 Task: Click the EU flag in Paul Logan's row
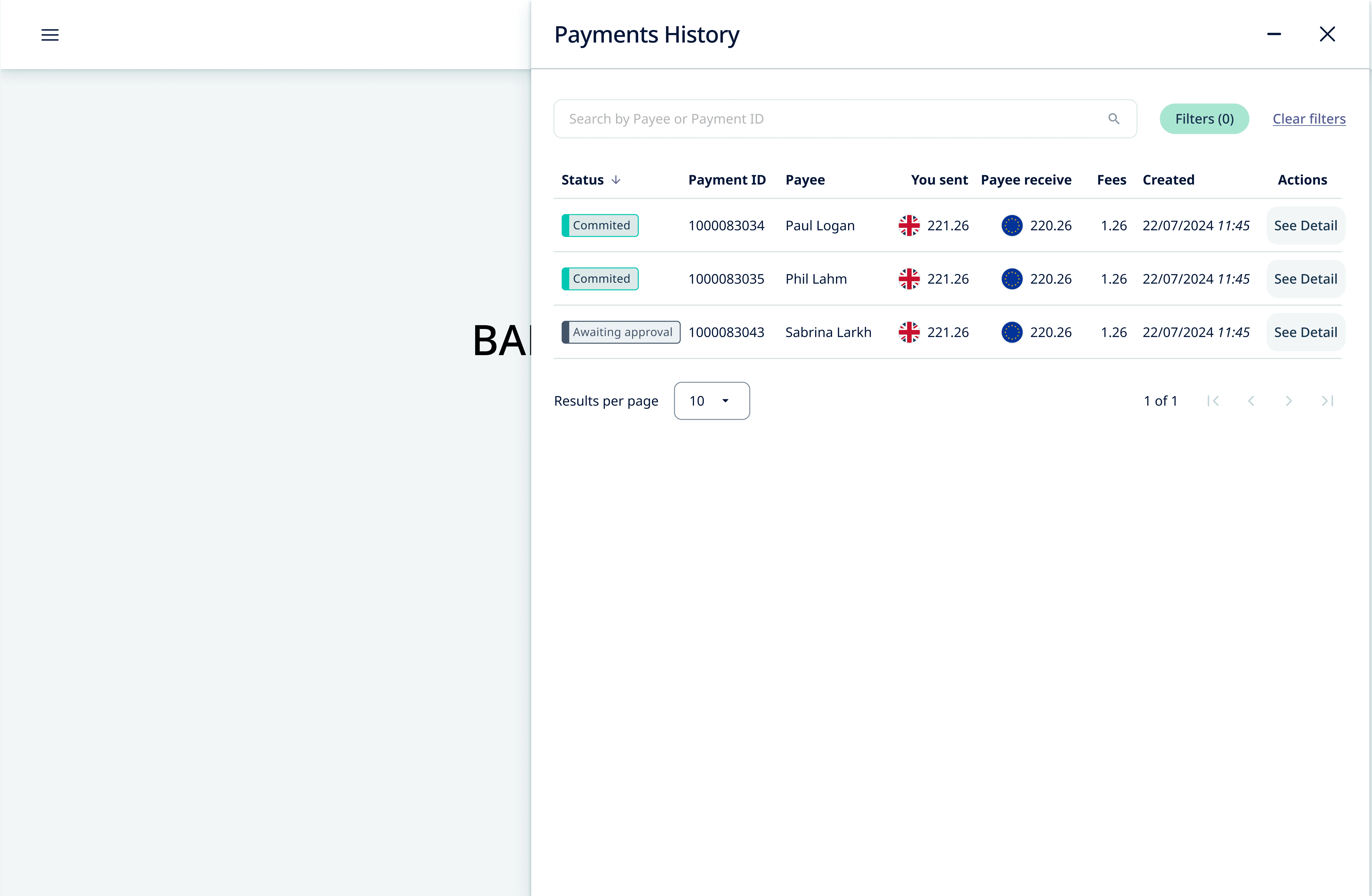[1011, 225]
